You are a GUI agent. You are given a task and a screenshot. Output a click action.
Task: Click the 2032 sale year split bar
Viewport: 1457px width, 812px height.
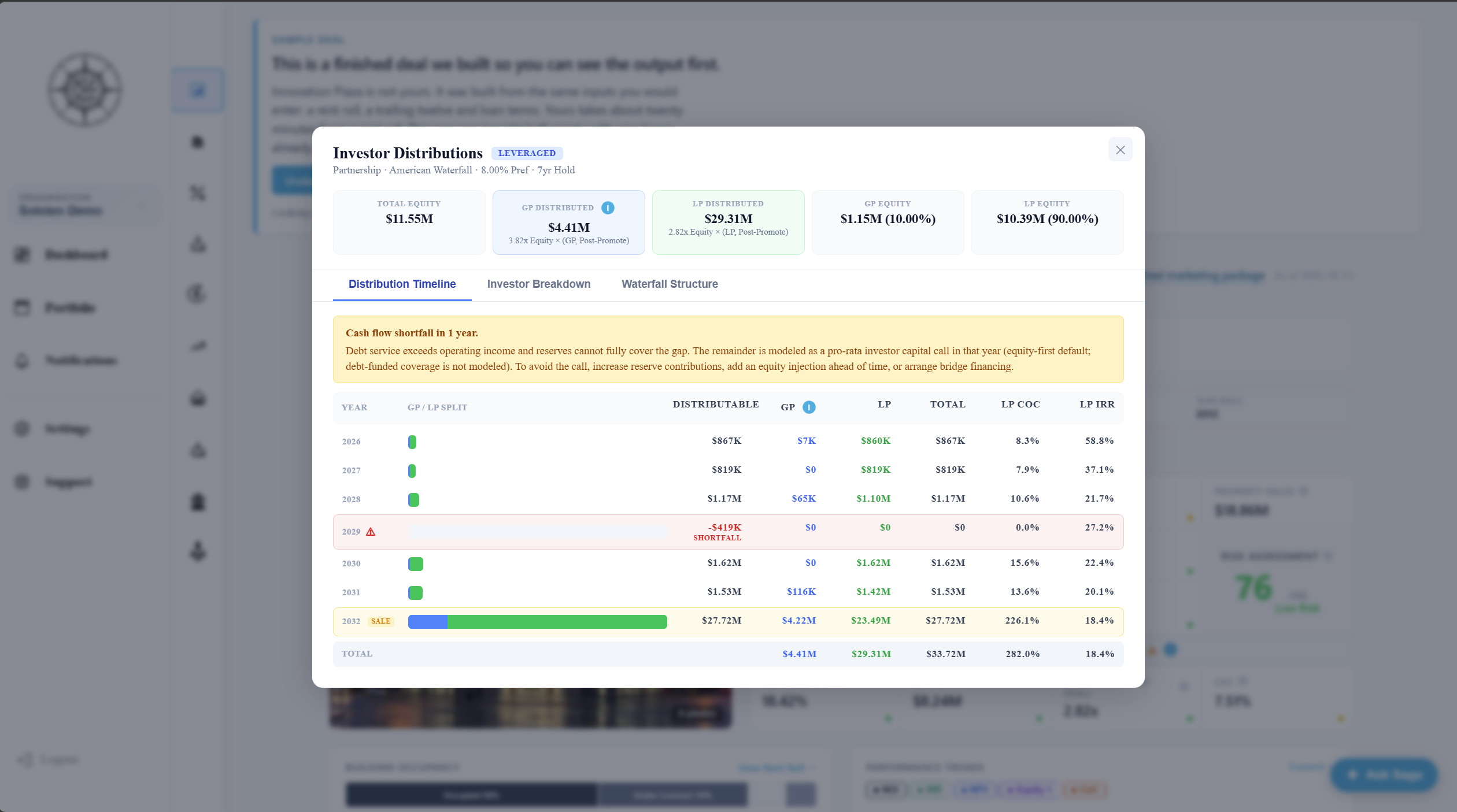538,622
